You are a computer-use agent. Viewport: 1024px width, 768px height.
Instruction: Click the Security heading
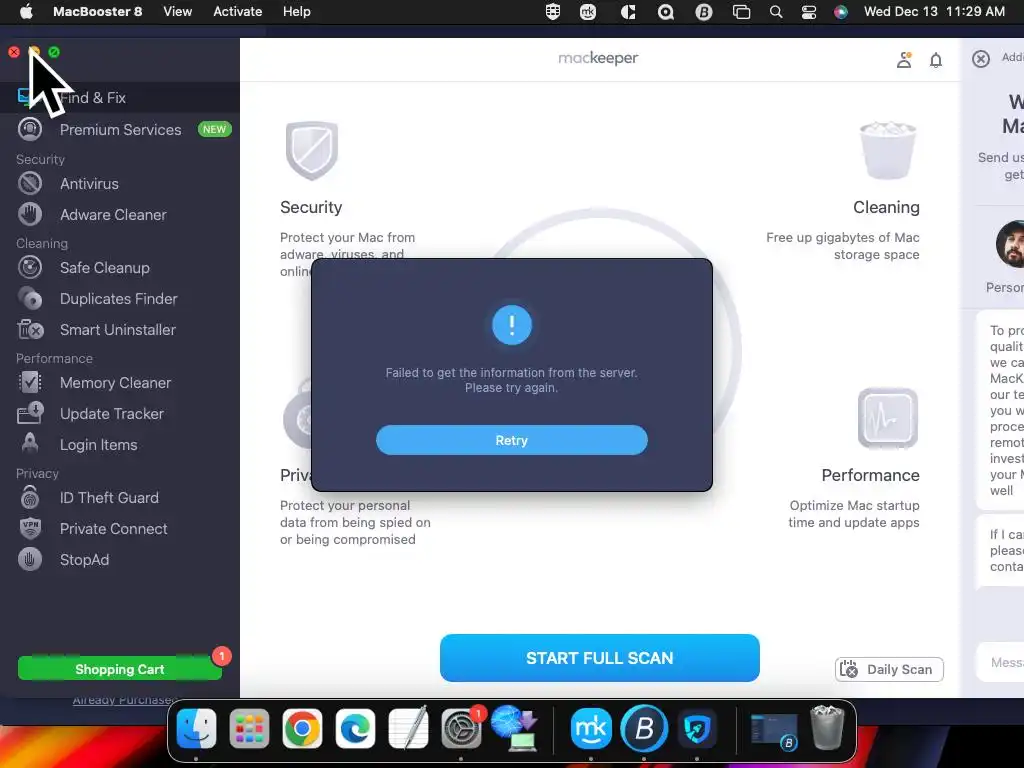tap(311, 207)
